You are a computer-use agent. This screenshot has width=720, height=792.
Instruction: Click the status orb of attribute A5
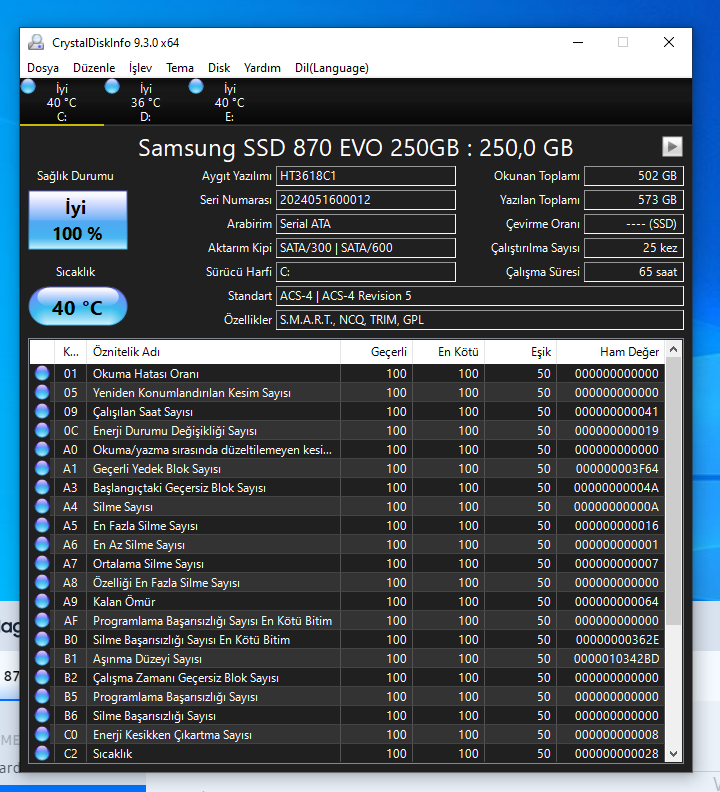pyautogui.click(x=42, y=525)
